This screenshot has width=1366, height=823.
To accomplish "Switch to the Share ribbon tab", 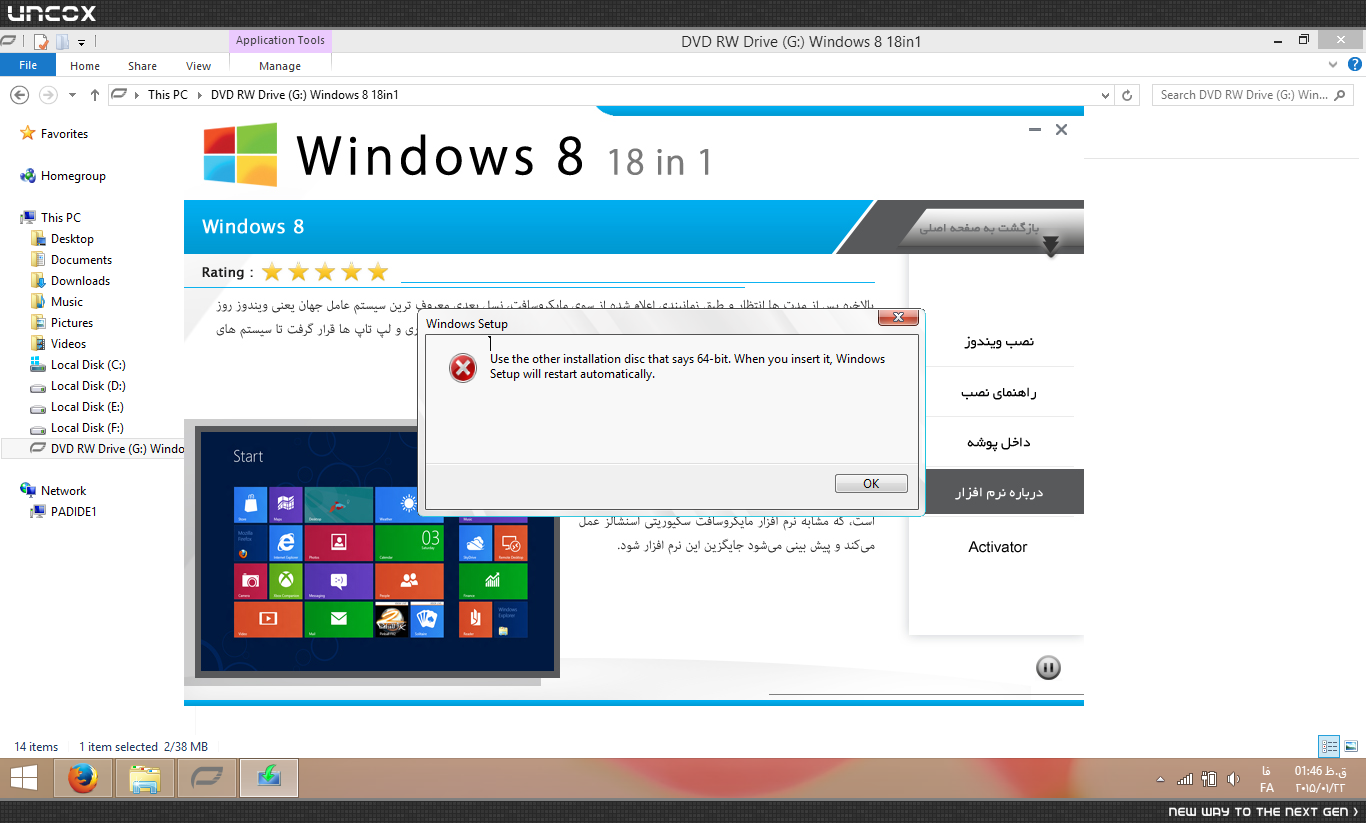I will point(142,66).
